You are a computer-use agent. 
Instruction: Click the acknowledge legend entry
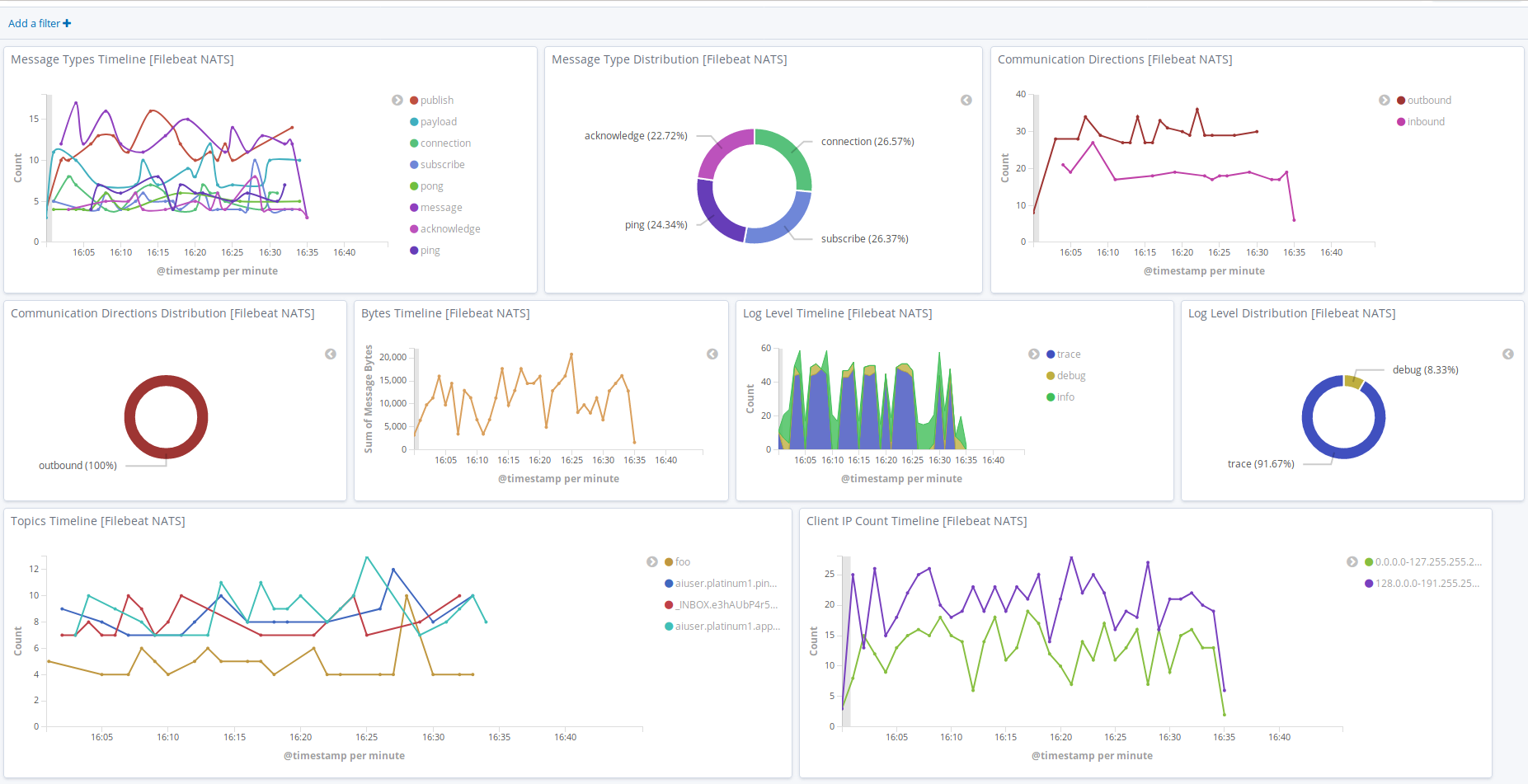click(444, 228)
